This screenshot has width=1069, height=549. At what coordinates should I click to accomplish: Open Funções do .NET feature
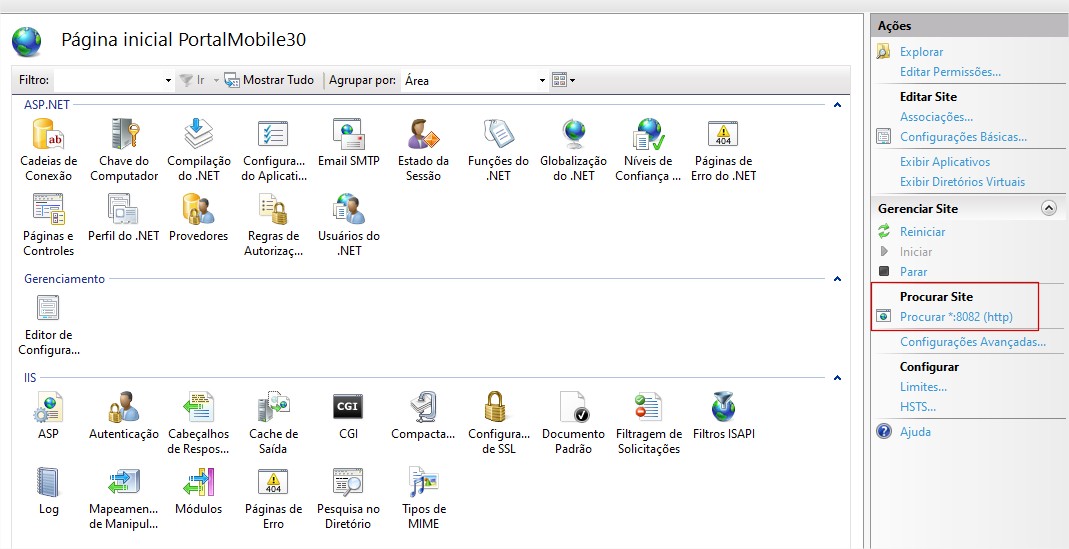click(498, 150)
